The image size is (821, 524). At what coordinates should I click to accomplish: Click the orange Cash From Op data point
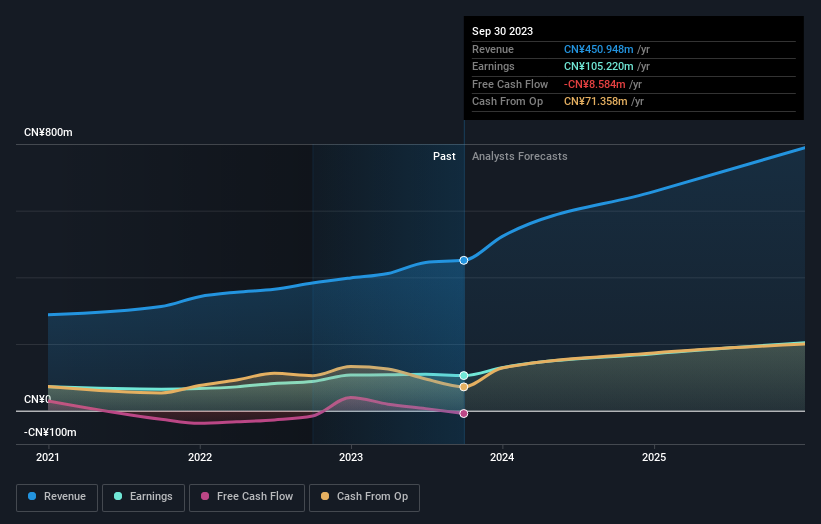click(x=464, y=387)
